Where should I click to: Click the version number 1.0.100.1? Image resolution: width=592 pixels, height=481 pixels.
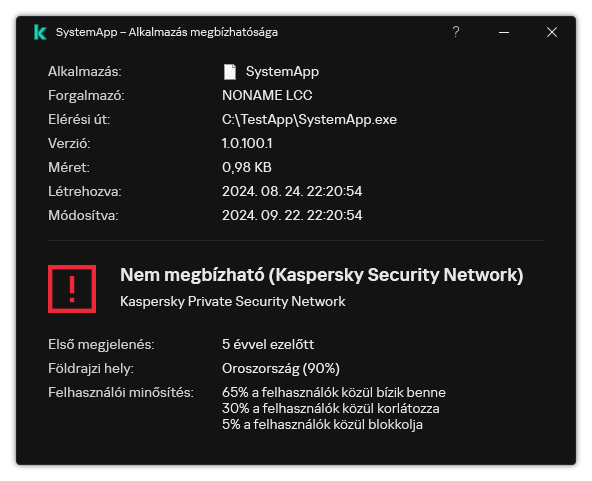(x=247, y=143)
